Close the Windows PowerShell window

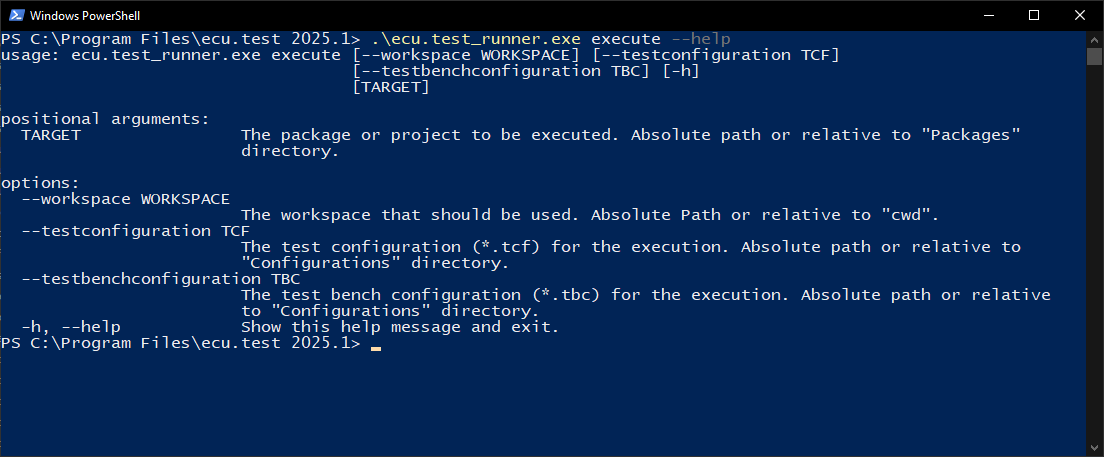[x=1077, y=15]
